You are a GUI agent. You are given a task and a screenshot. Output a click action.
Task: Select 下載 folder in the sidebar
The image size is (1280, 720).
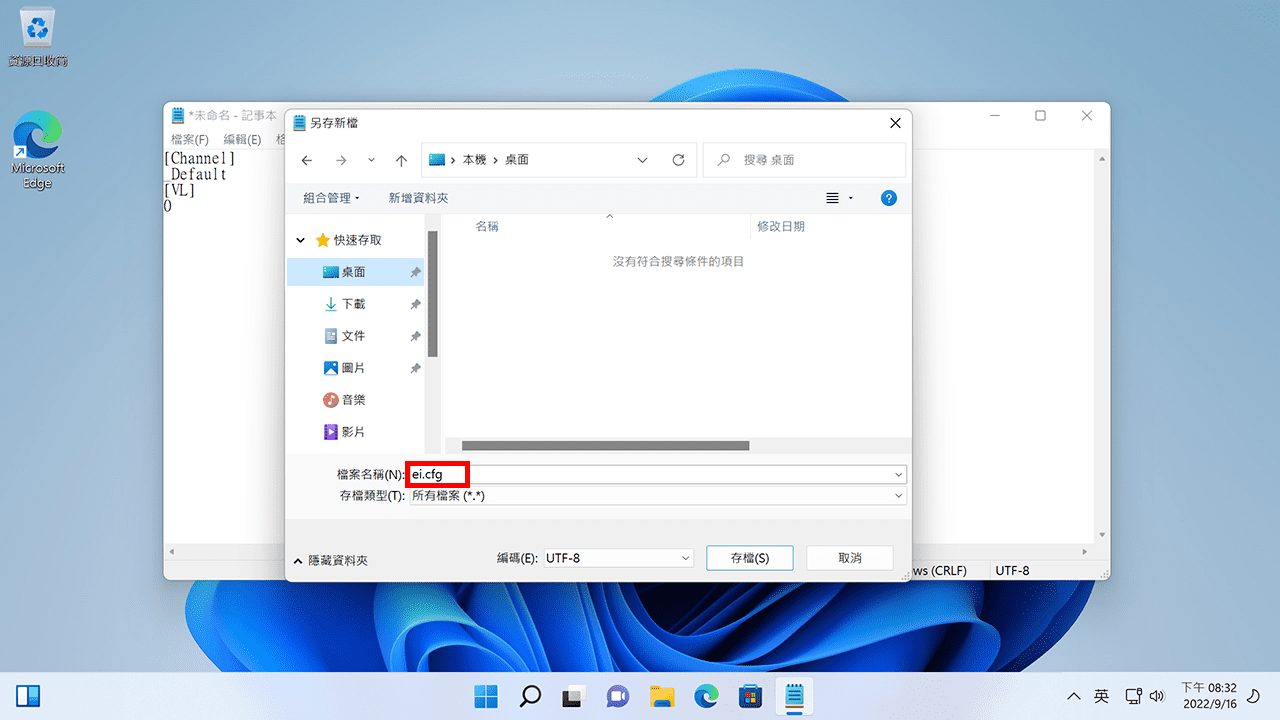click(x=353, y=304)
